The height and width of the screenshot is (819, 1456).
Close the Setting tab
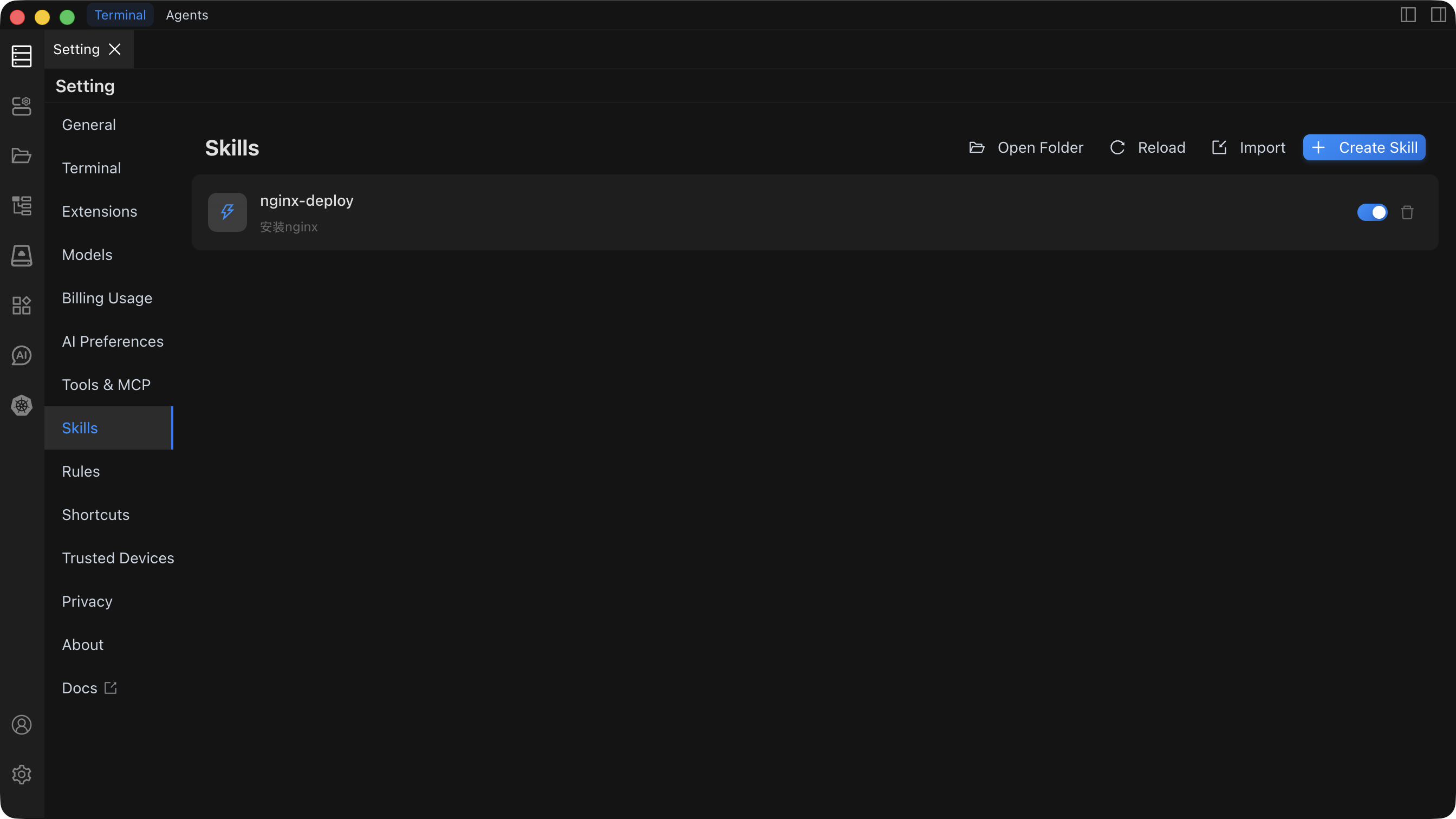(x=115, y=50)
